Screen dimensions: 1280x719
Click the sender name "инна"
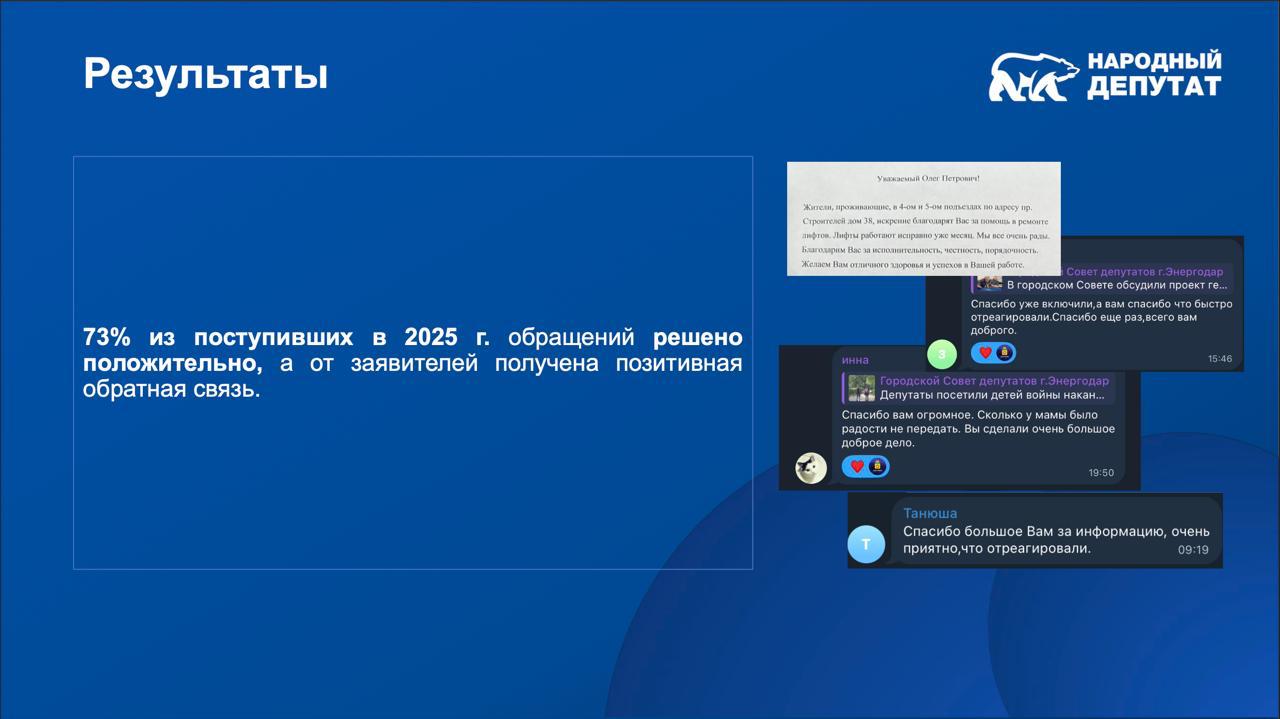click(855, 360)
